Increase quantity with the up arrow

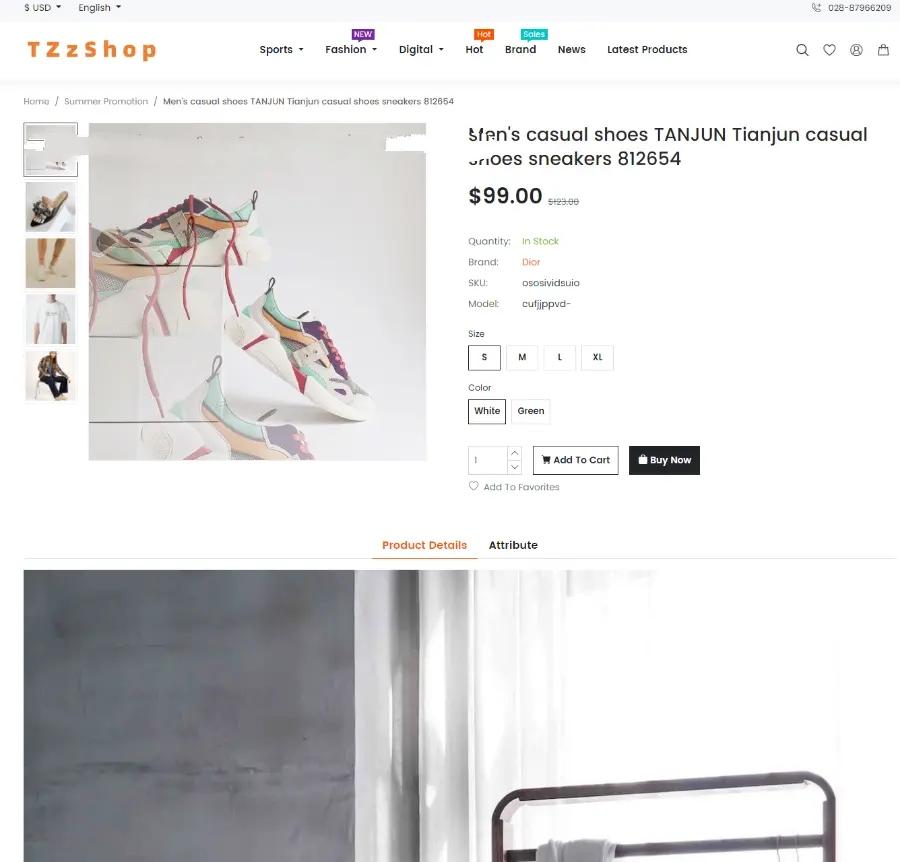point(515,453)
